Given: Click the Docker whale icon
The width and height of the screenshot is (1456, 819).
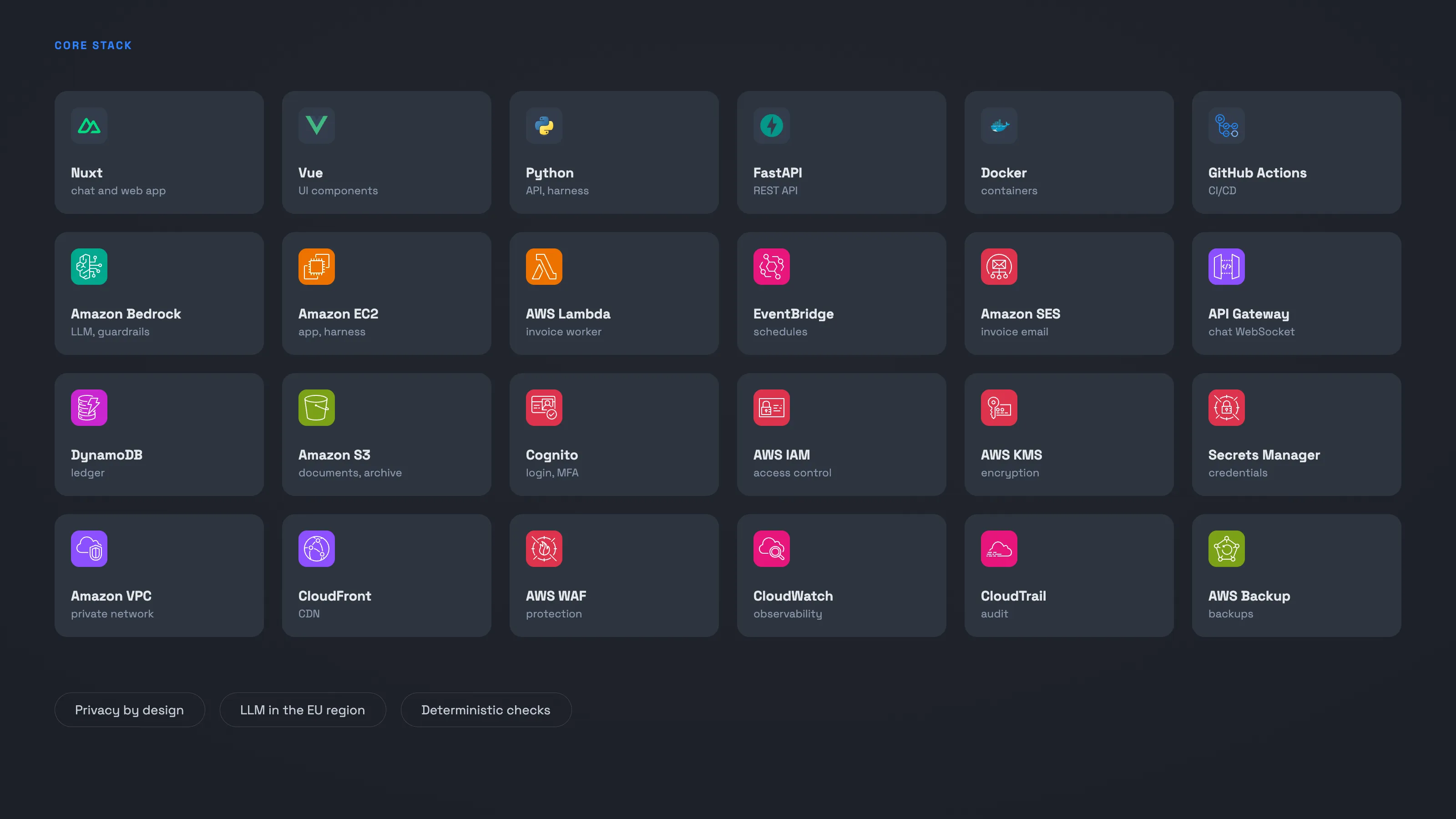Looking at the screenshot, I should click(999, 126).
